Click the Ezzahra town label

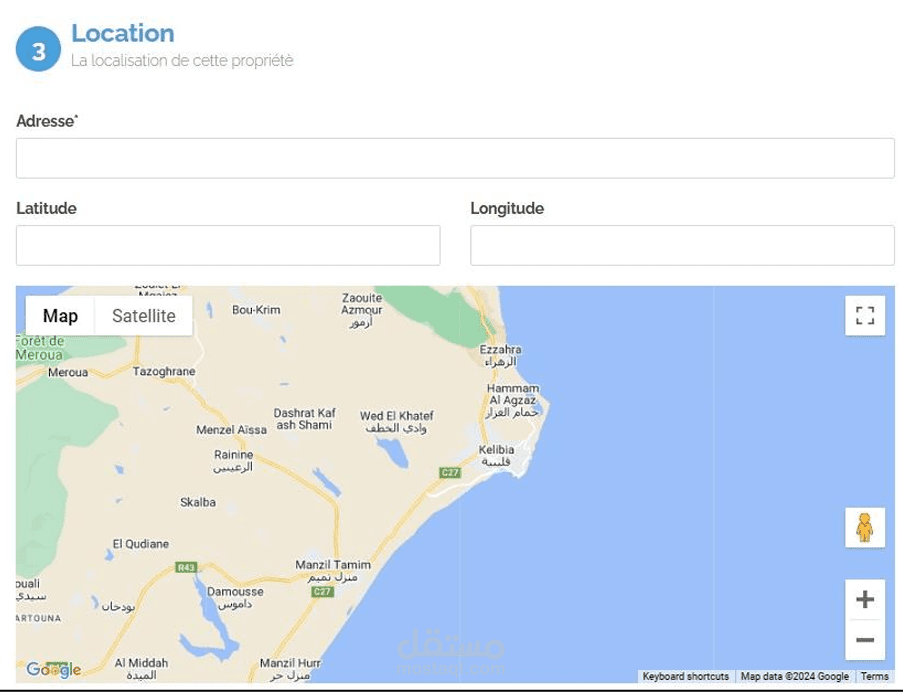click(500, 355)
